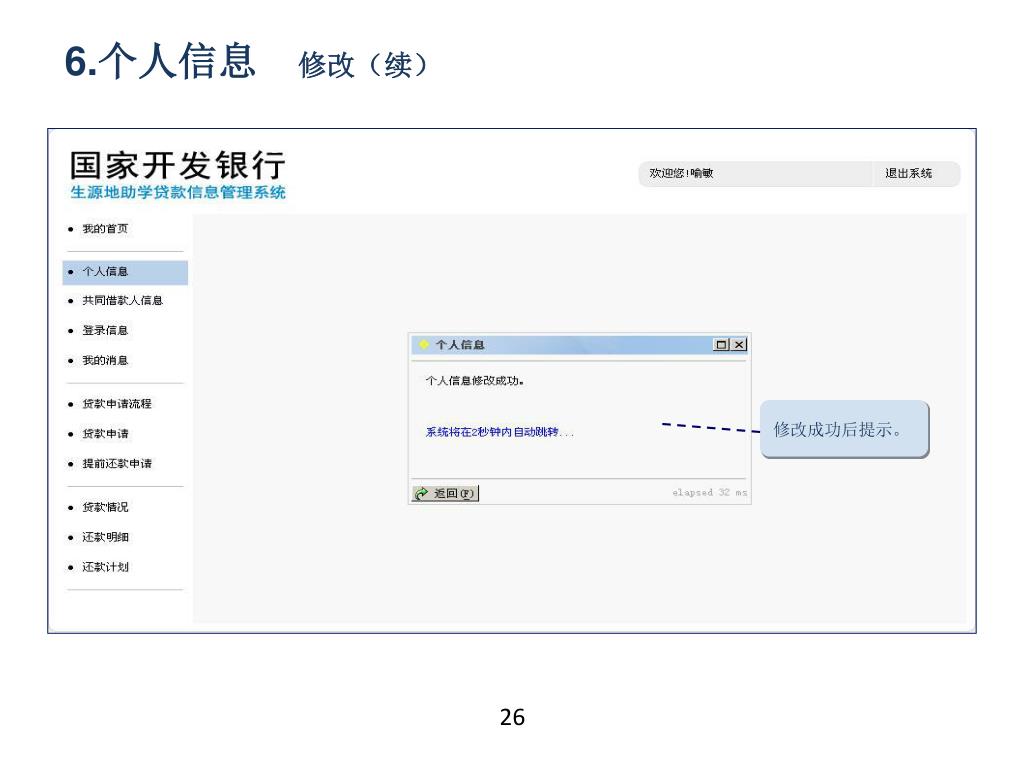
Task: Open 我的首页 in the sidebar
Action: [x=105, y=229]
